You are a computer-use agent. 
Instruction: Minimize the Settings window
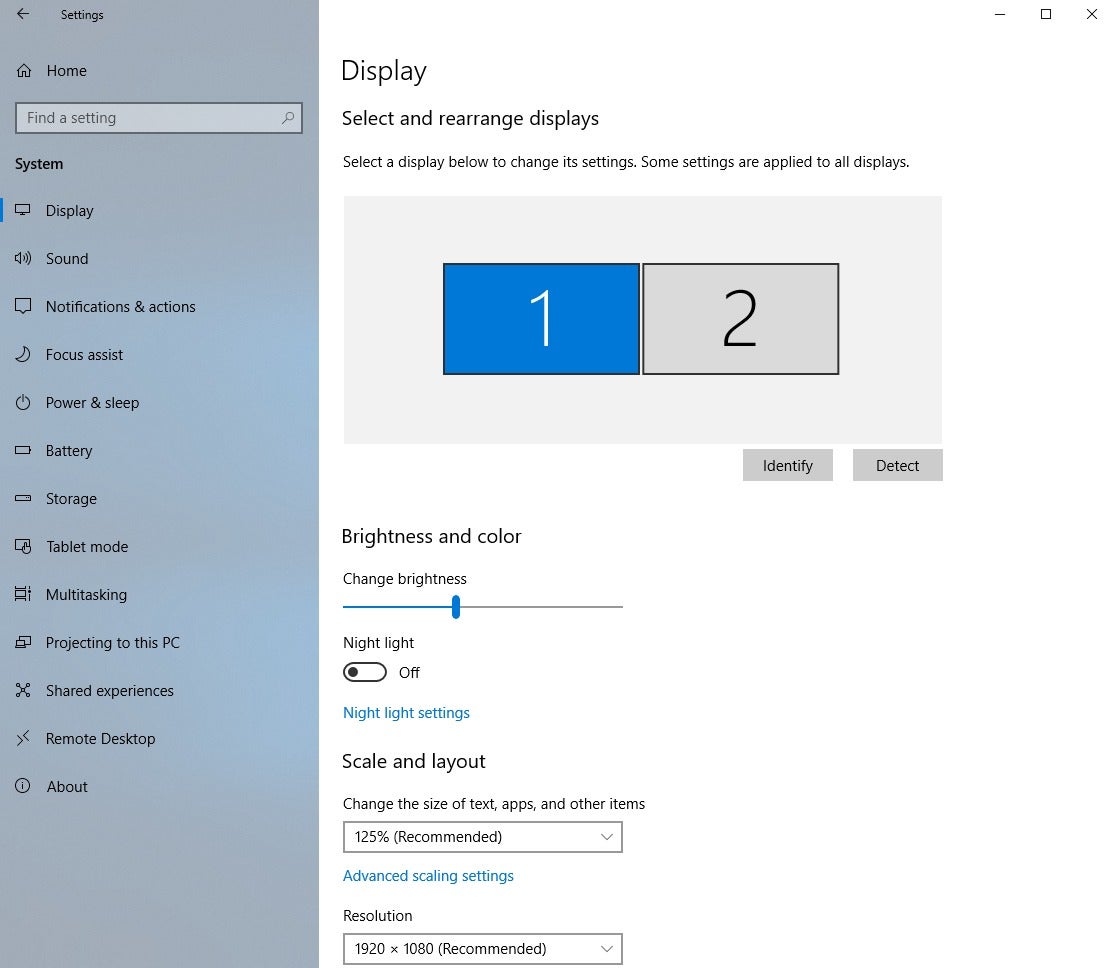coord(1000,14)
